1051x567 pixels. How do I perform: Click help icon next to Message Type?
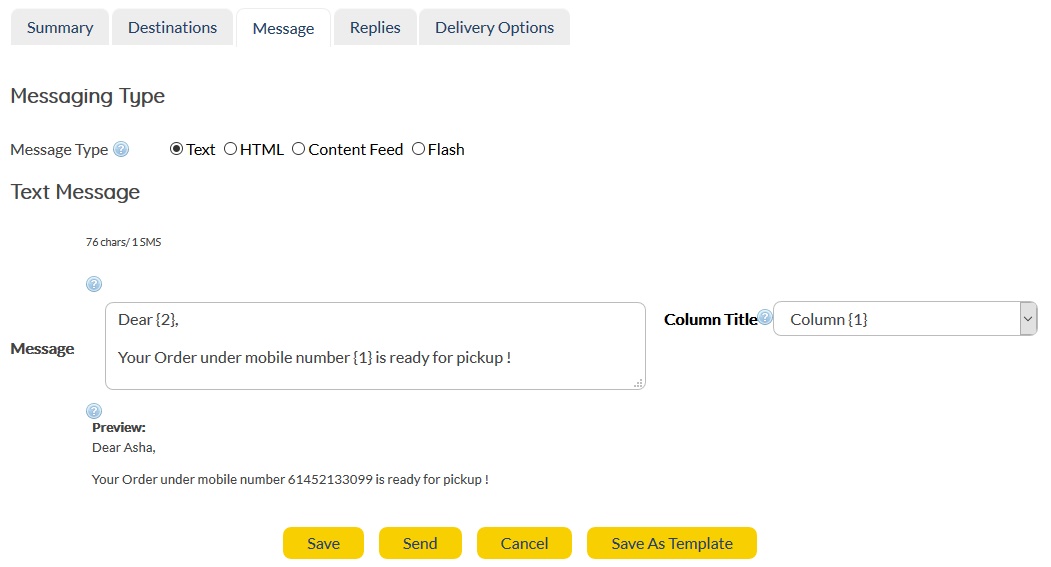point(121,150)
